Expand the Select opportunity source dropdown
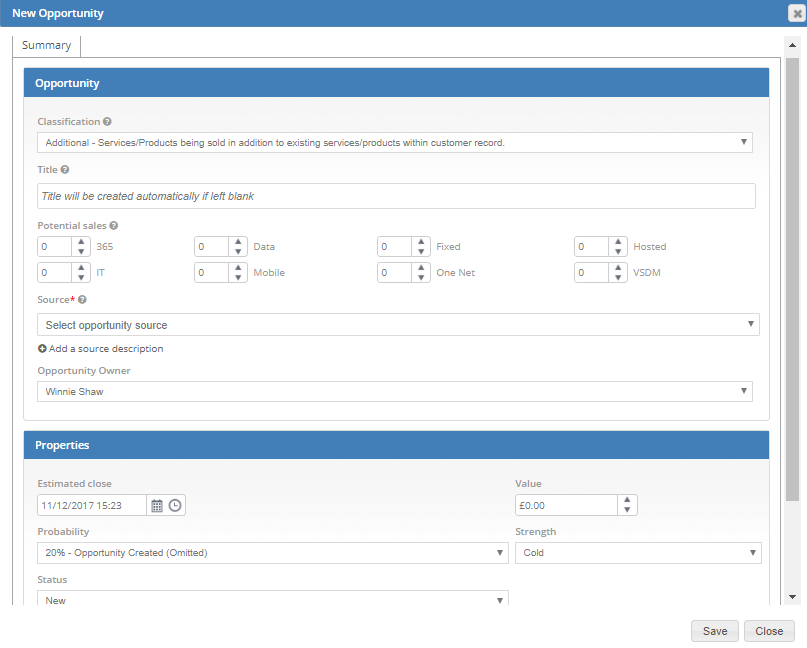 point(398,325)
